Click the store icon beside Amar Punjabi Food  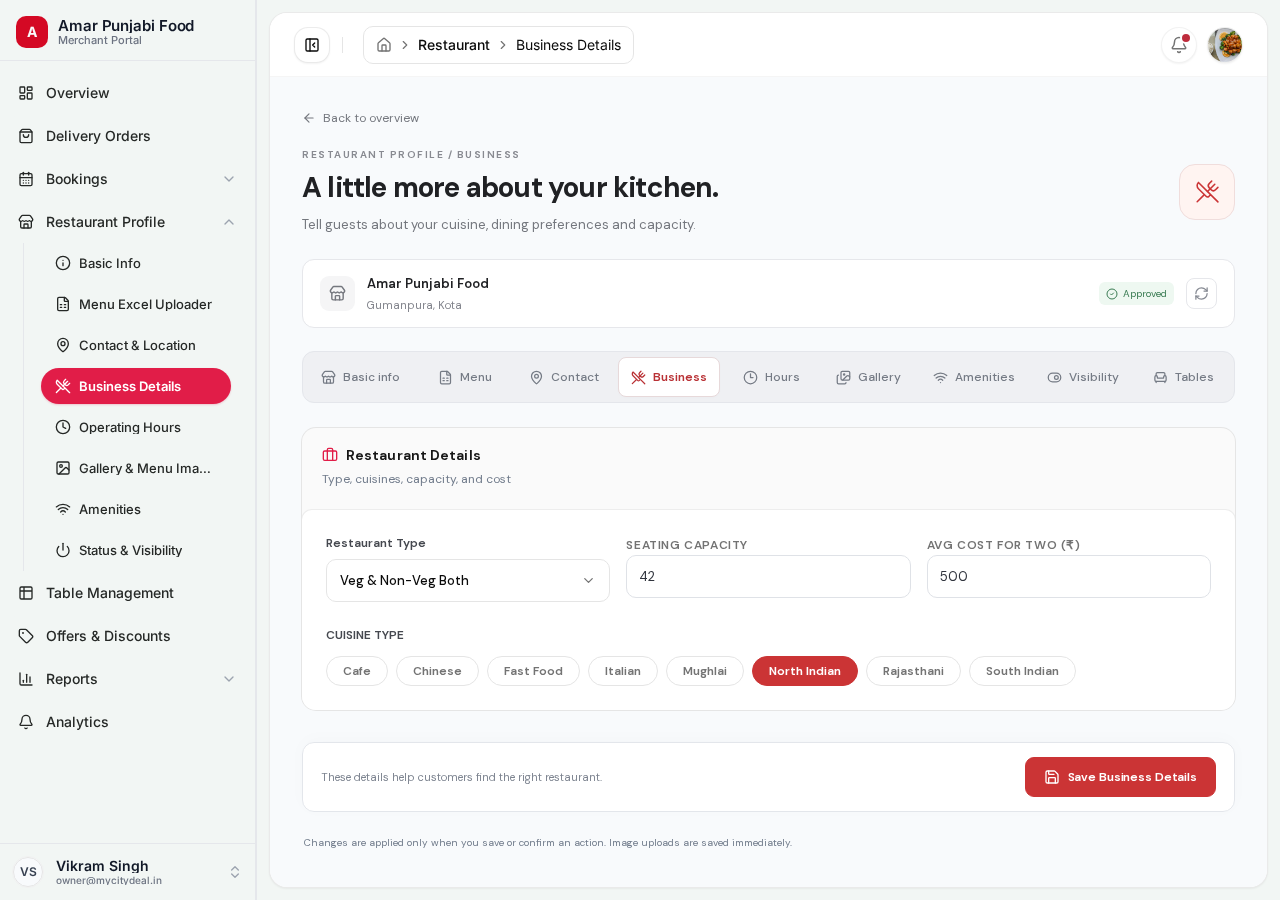tap(337, 294)
